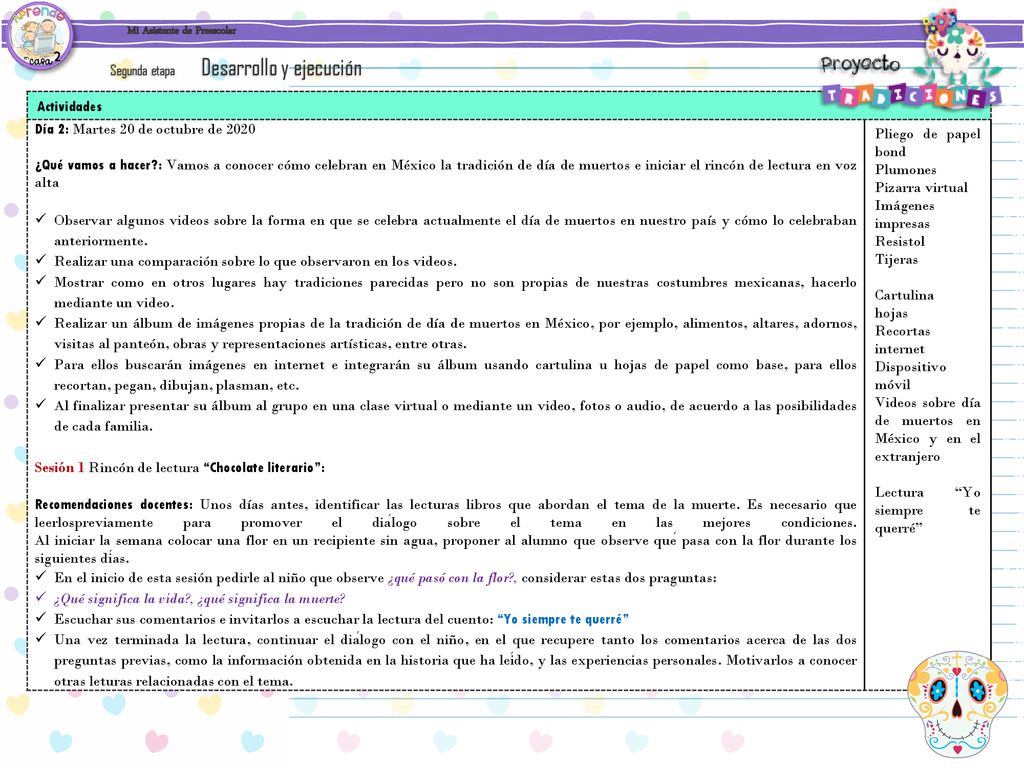Click the "Recomendaciones docentes:" label
Screen dimensions: 1024x768
click(x=114, y=505)
